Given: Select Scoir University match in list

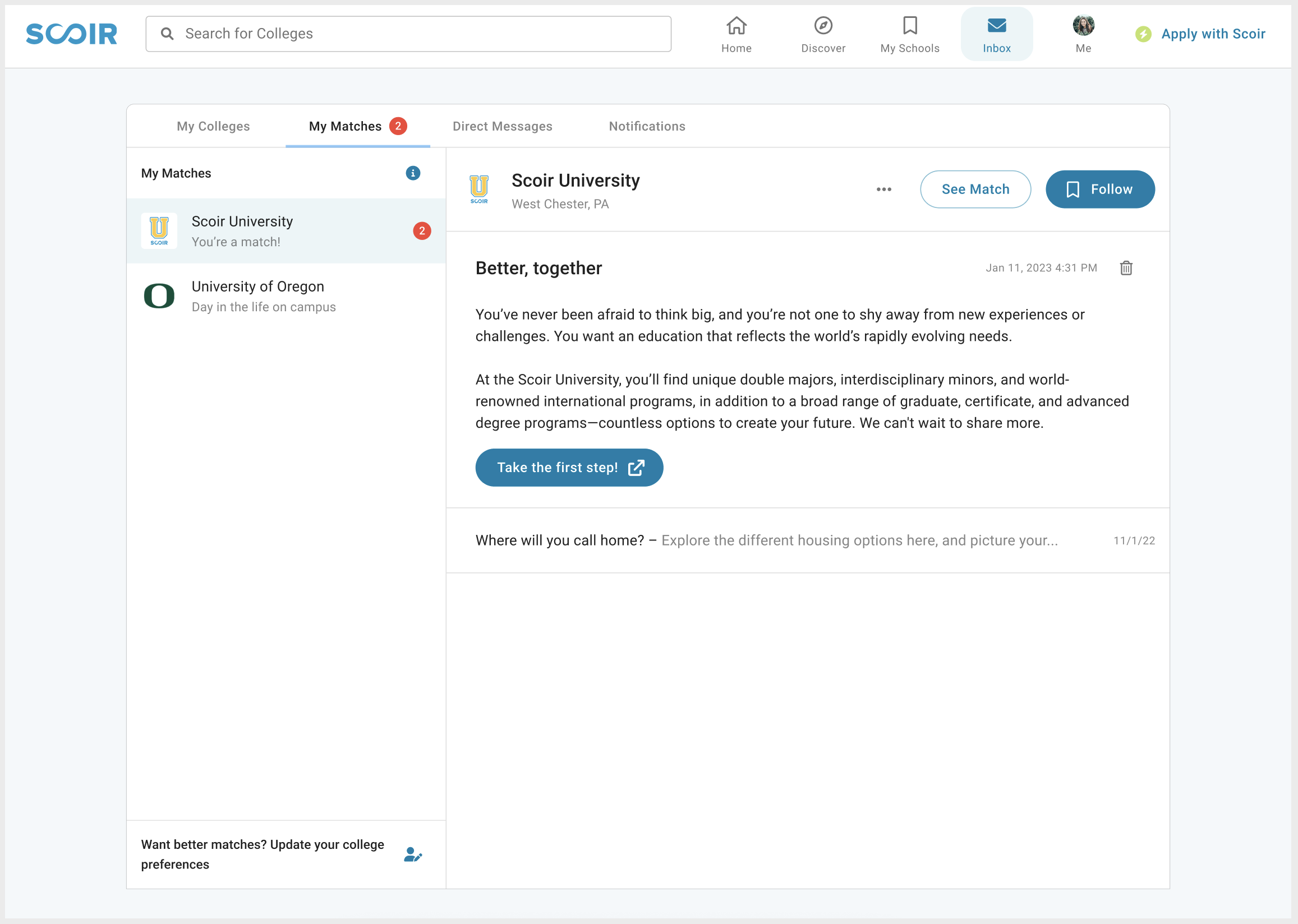Looking at the screenshot, I should (286, 231).
